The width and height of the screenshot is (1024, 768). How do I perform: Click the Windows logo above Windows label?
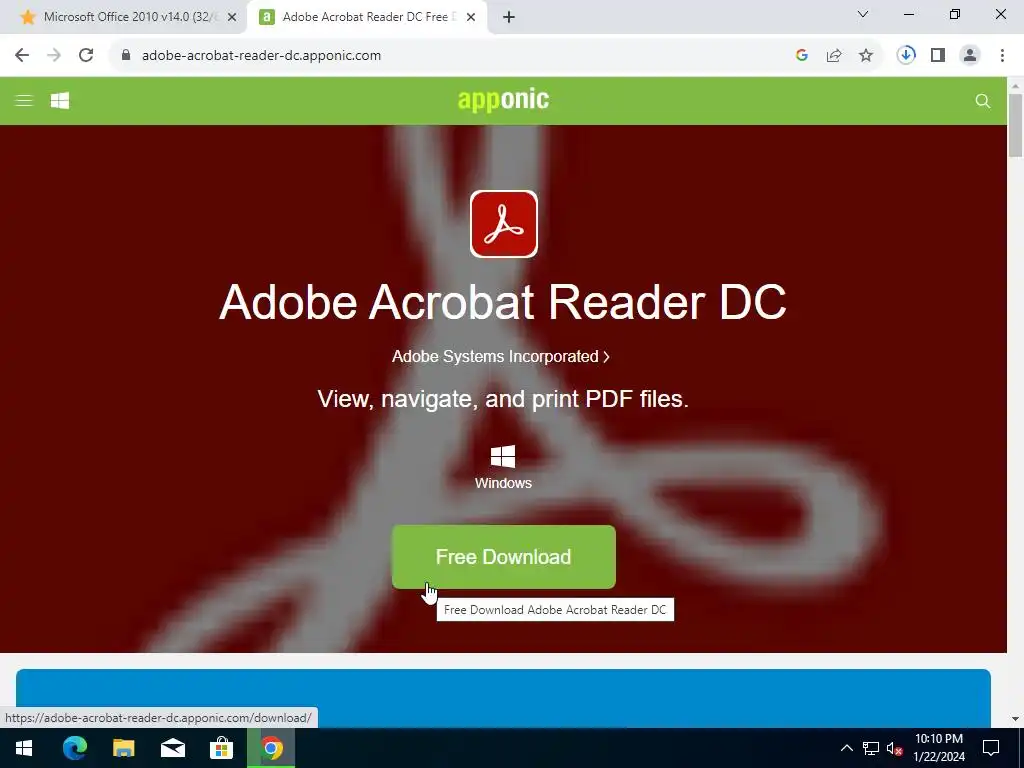(503, 456)
